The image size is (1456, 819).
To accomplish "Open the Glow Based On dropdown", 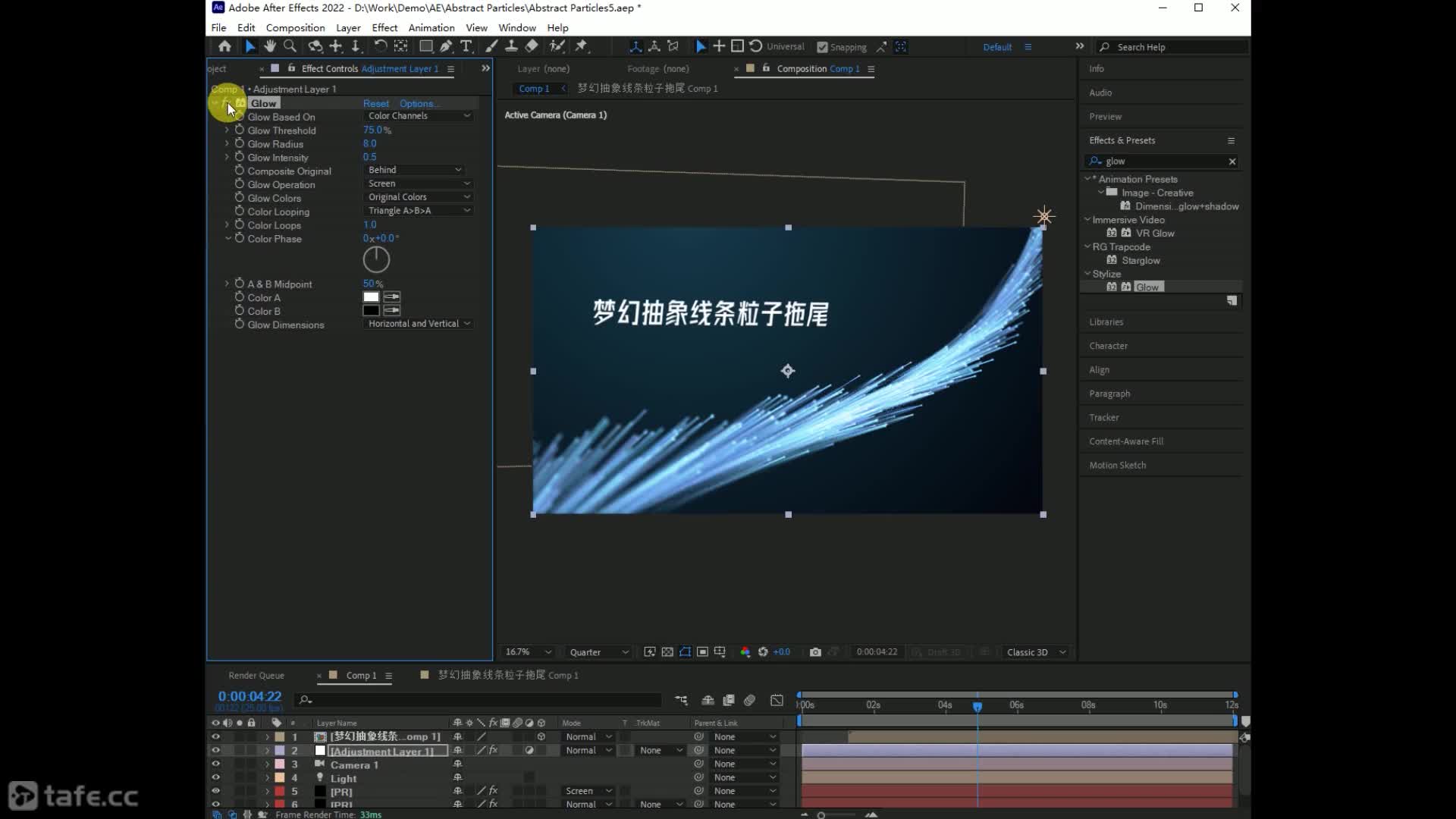I will coord(419,116).
